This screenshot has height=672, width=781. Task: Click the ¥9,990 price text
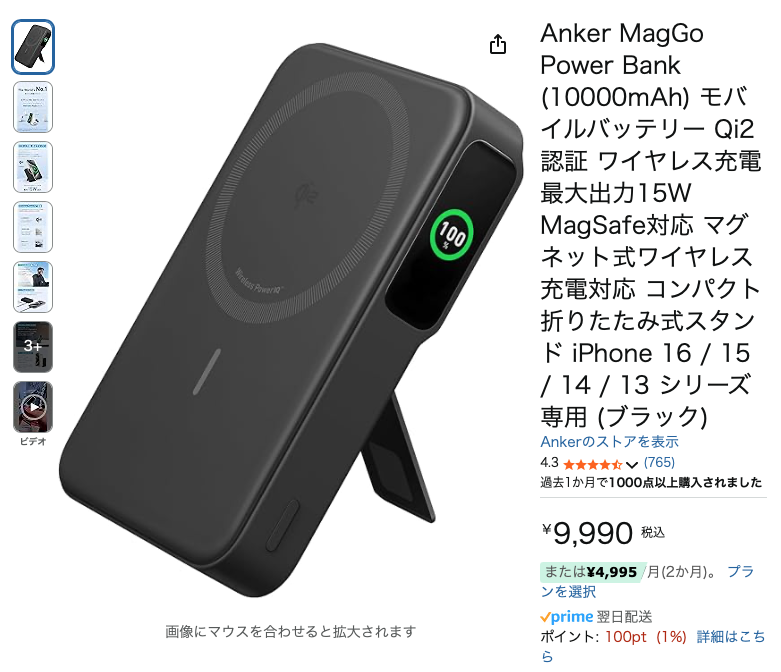(587, 534)
